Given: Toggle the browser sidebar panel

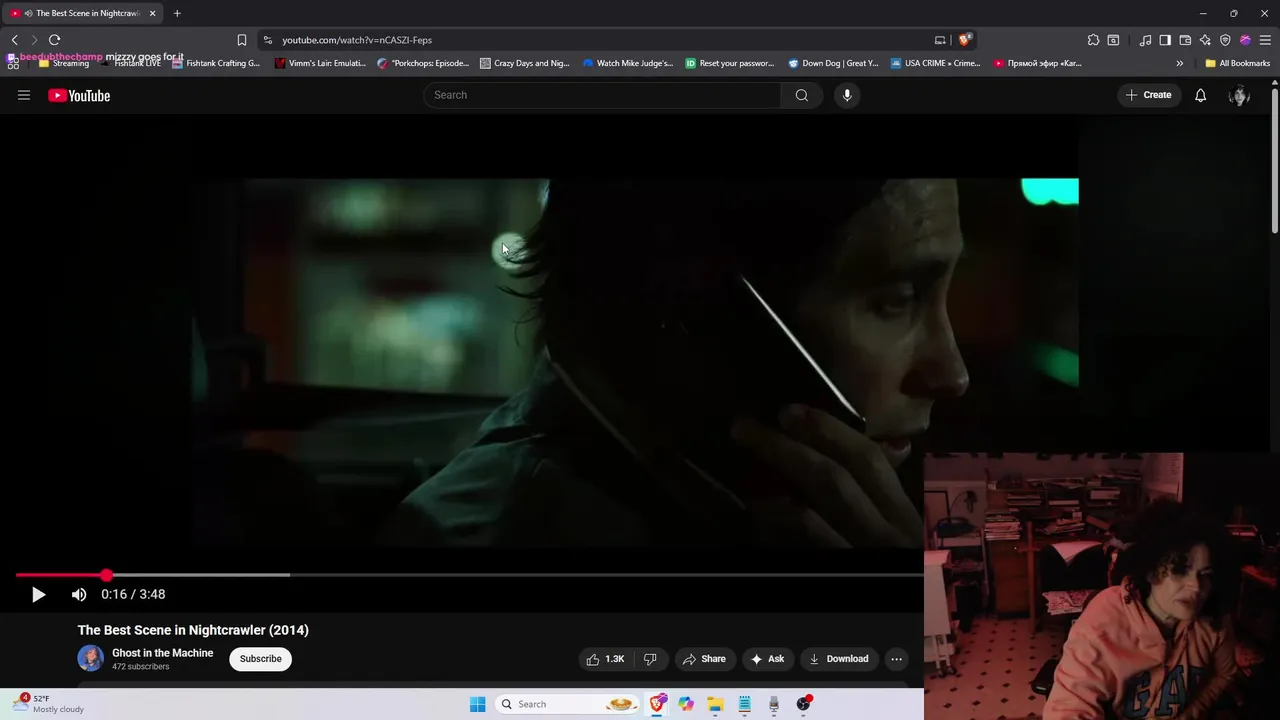Looking at the screenshot, I should point(1165,40).
